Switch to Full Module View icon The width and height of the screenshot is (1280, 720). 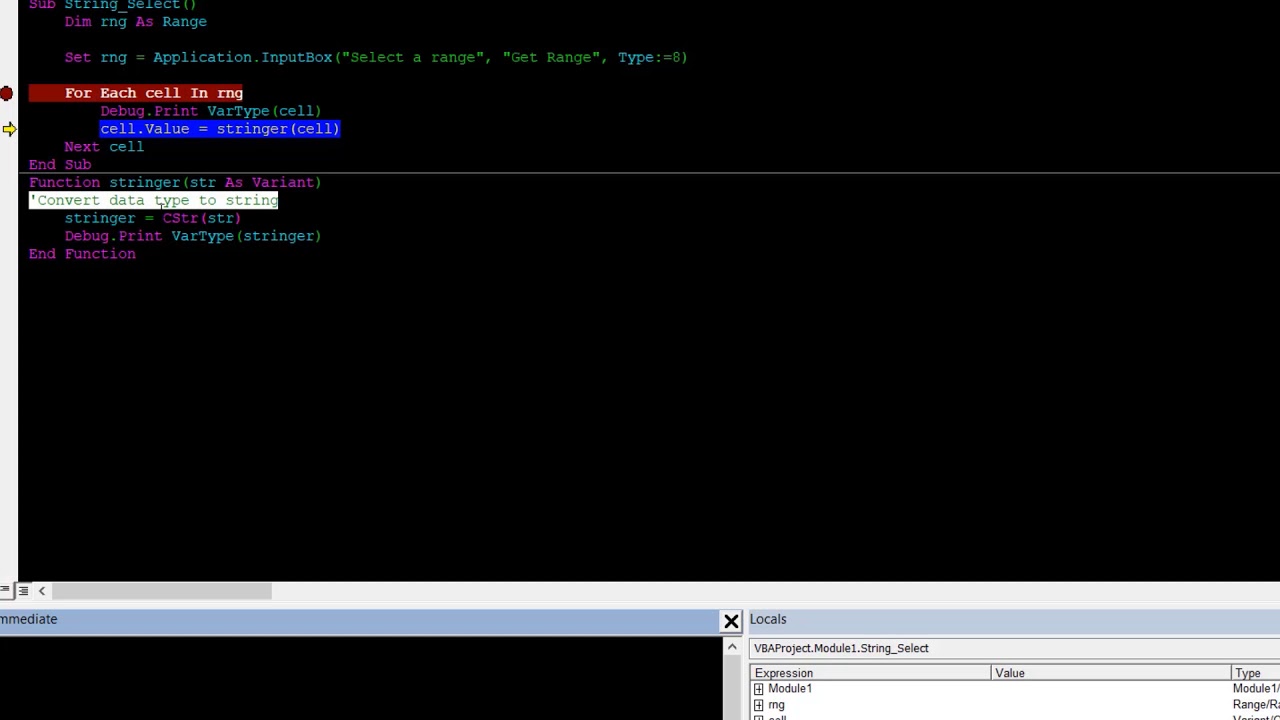tap(23, 591)
